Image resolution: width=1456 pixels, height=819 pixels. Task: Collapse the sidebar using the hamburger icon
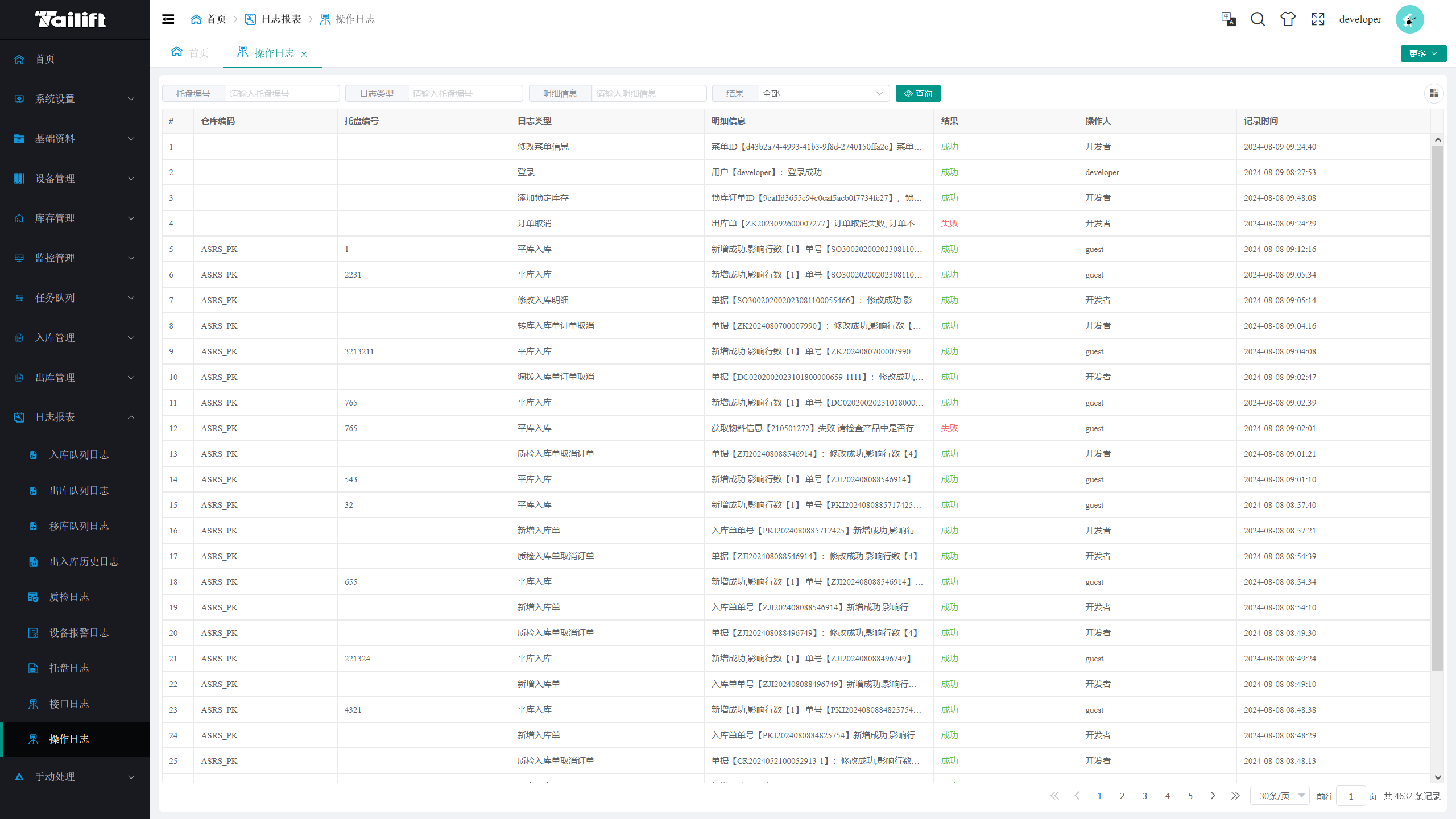[168, 19]
